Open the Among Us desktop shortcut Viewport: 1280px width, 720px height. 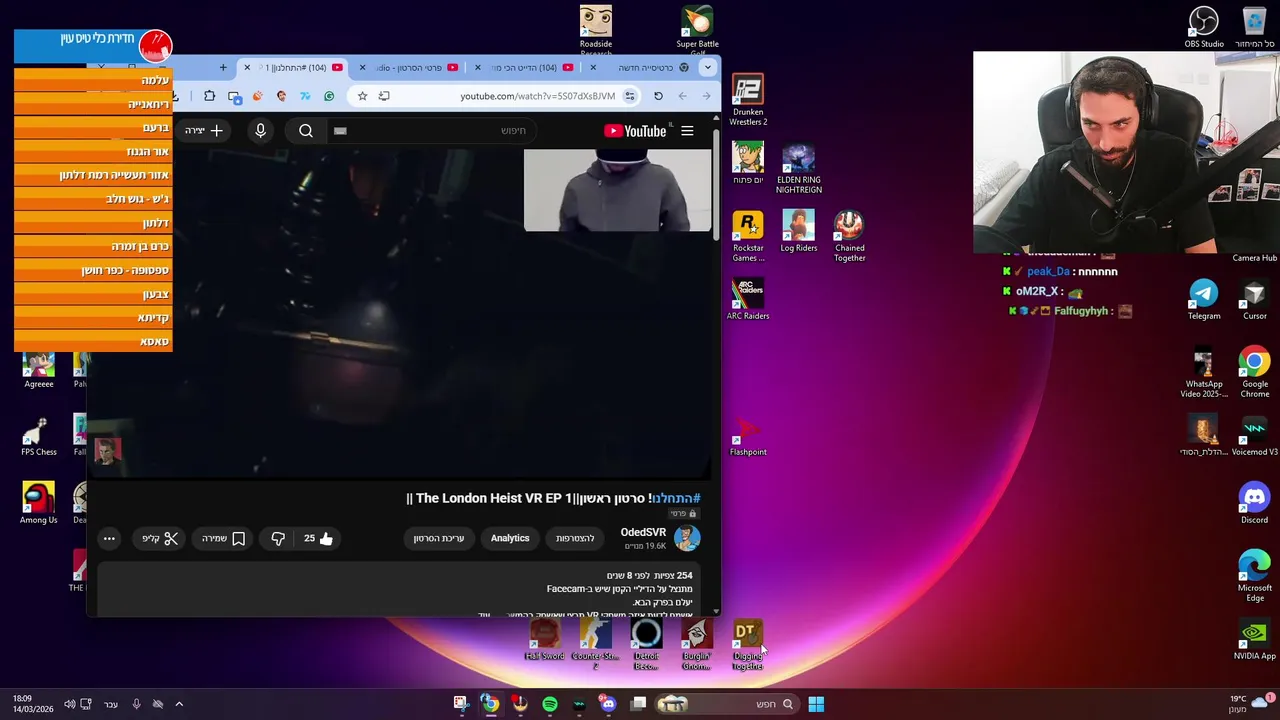(39, 503)
